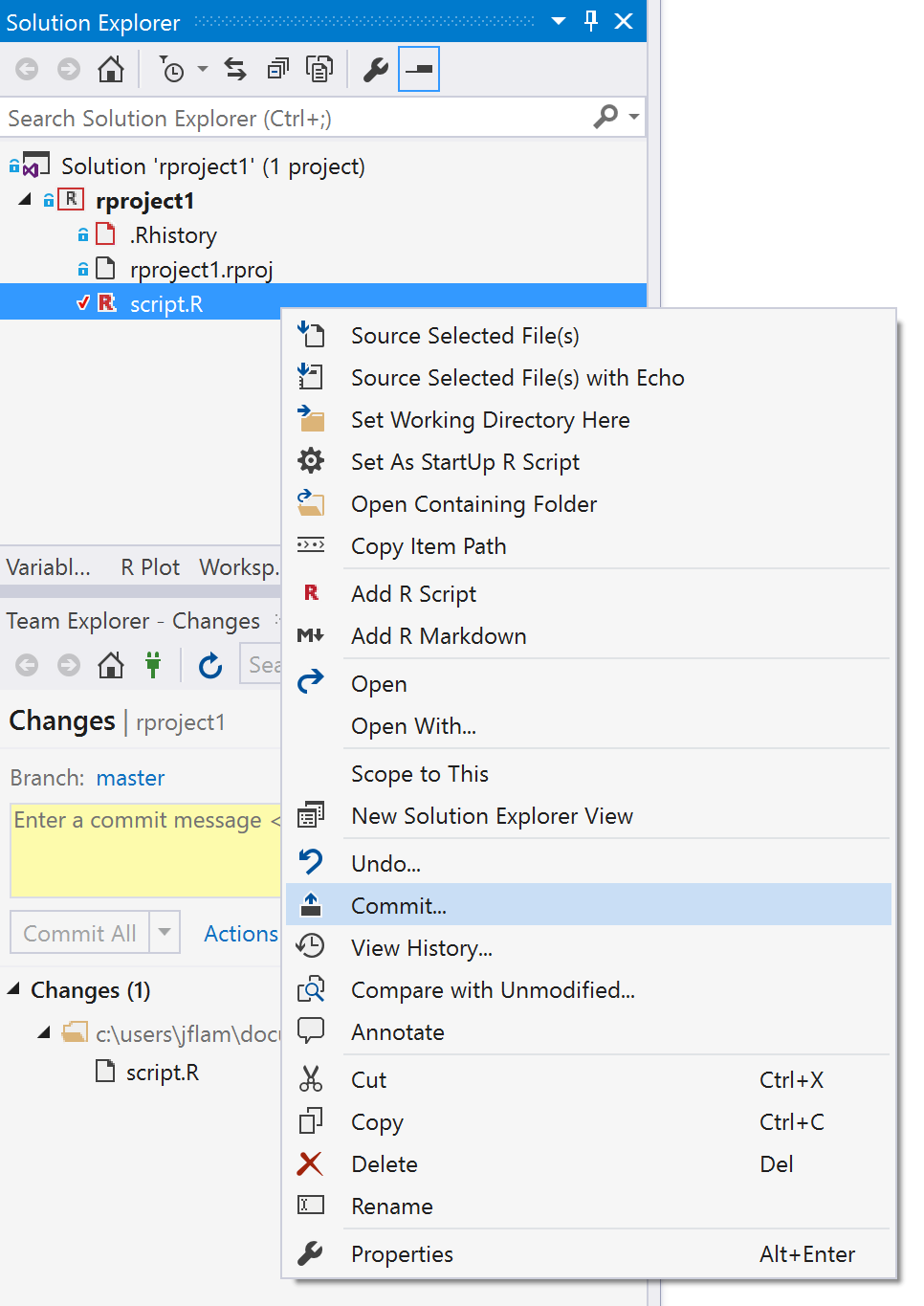Screen dimensions: 924x1306
Task: Open the Commit All dropdown arrow
Action: 165,933
